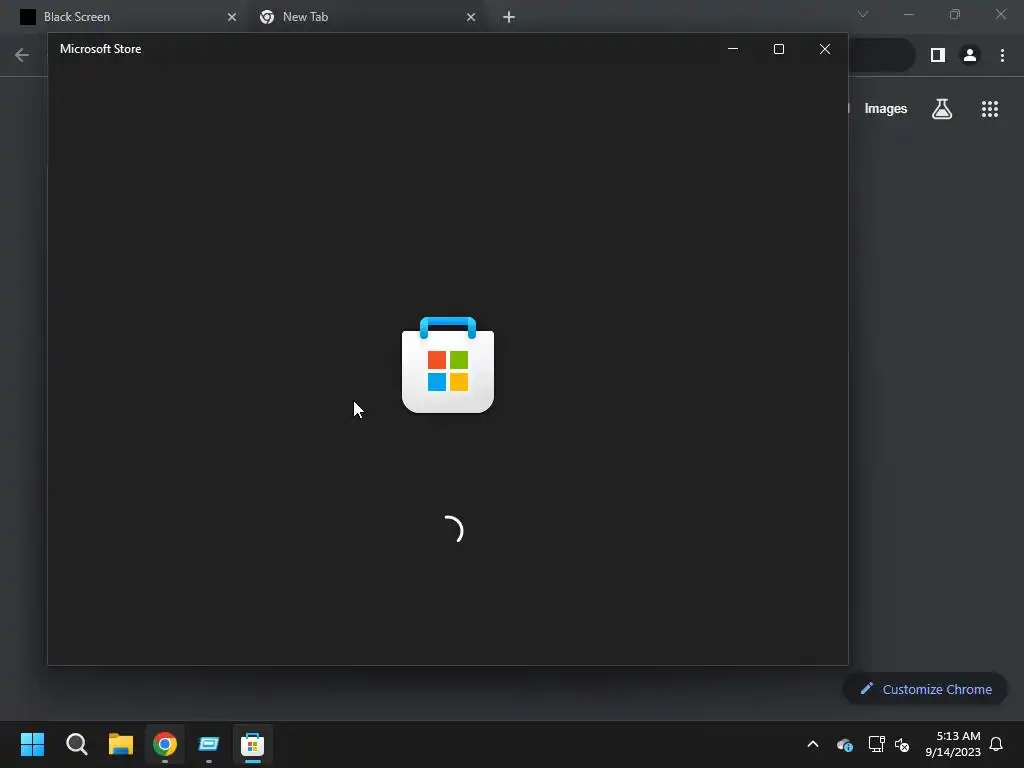
Task: Open Google apps grid
Action: pos(989,109)
